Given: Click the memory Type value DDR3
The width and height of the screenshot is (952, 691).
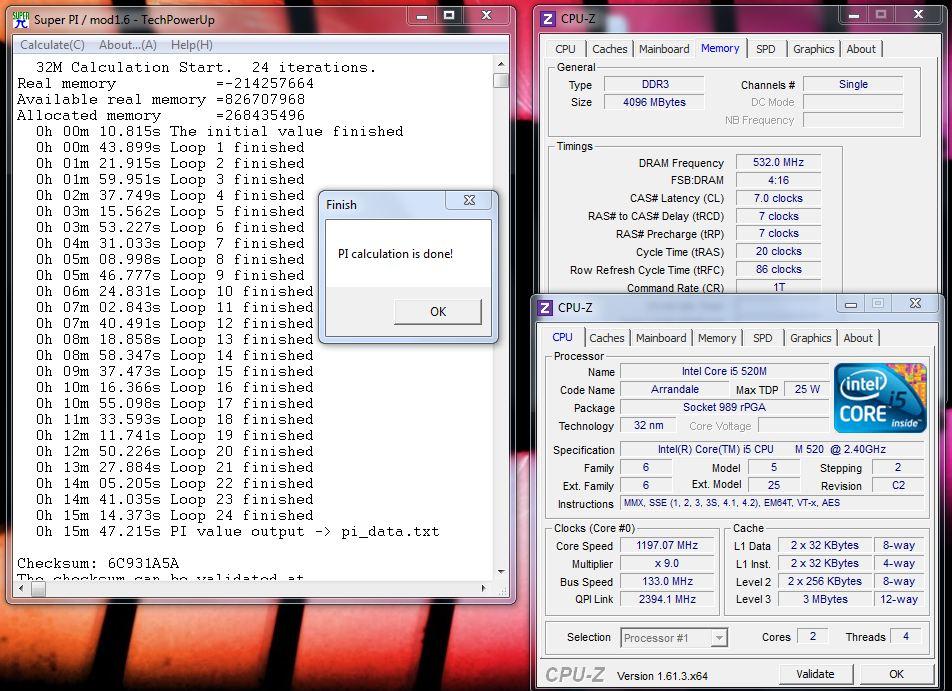Looking at the screenshot, I should pos(654,84).
